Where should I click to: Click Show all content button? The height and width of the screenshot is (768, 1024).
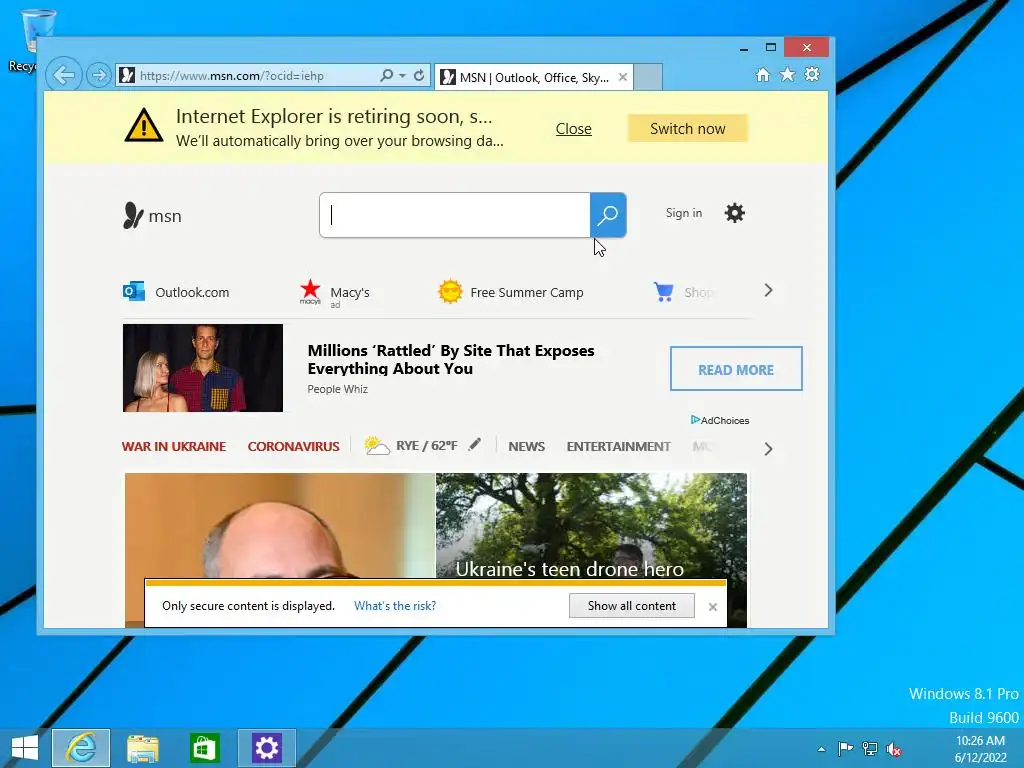coord(632,605)
